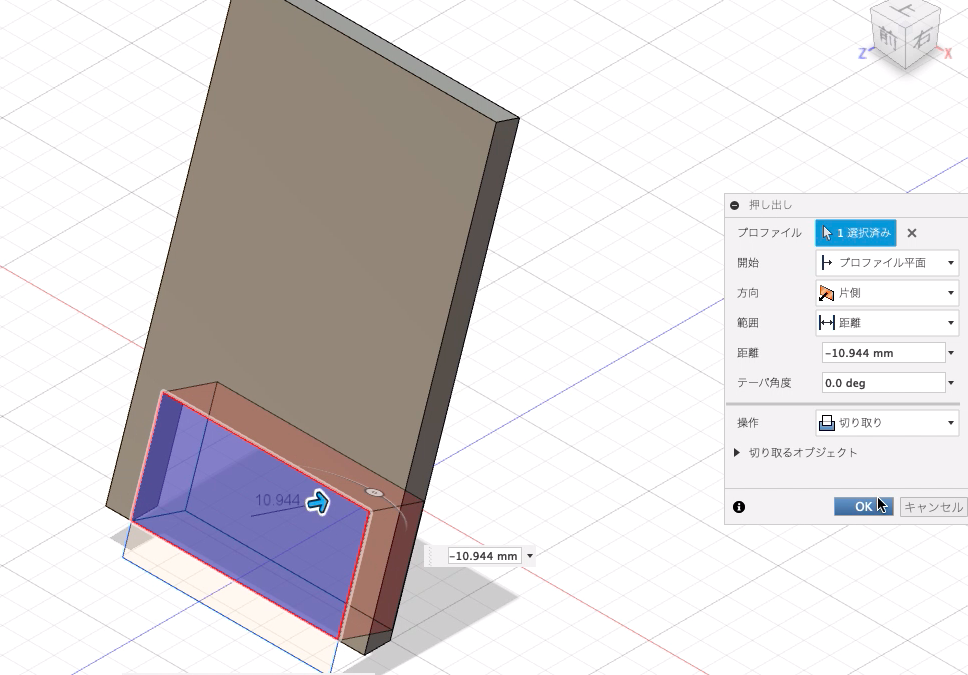This screenshot has height=675, width=968.
Task: Click the 右 face of the ViewCube
Action: click(x=922, y=38)
